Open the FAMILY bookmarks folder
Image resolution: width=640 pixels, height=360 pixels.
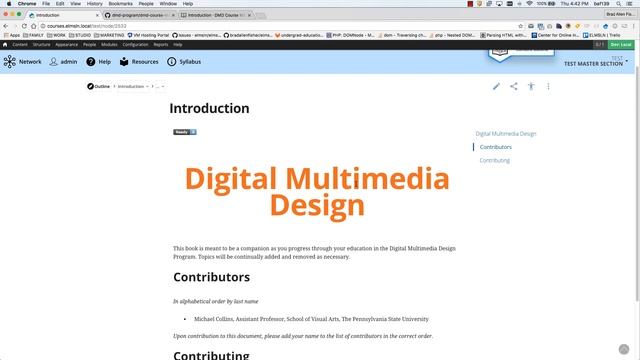(33, 36)
